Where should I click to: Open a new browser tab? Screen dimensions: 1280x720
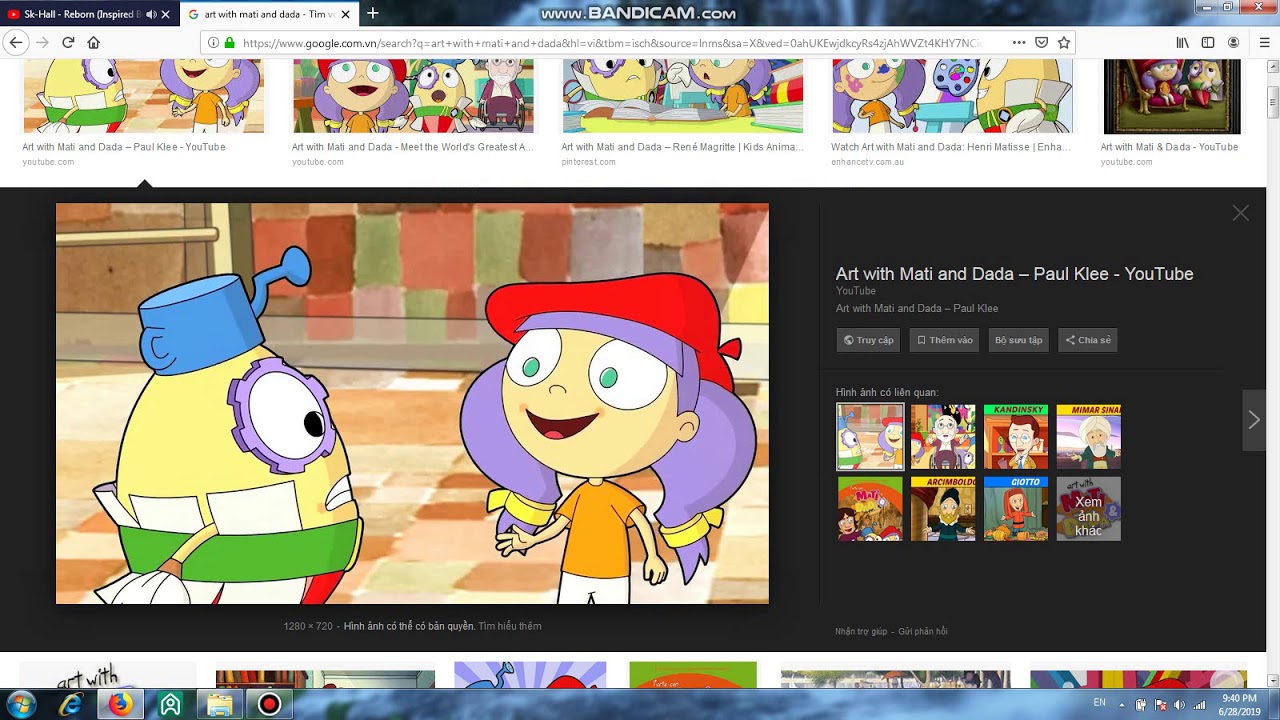373,14
